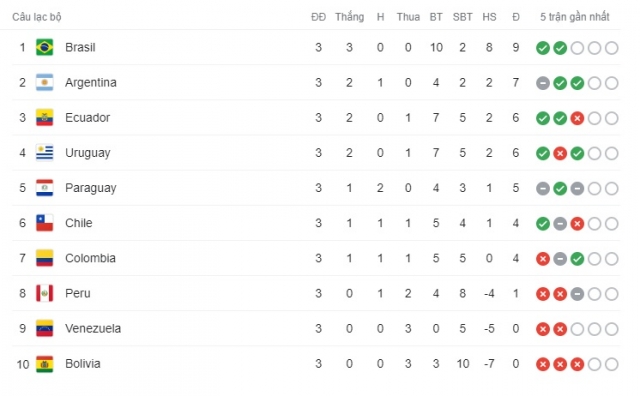
Task: Click the Chile flag icon
Action: click(44, 223)
